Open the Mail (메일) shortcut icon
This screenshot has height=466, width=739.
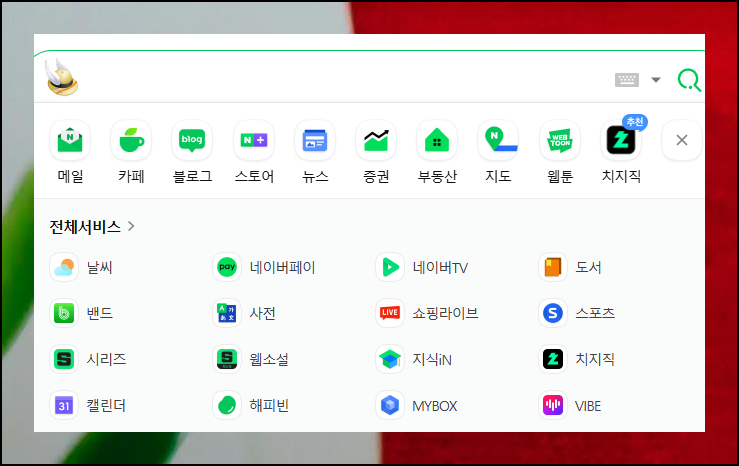coord(70,140)
